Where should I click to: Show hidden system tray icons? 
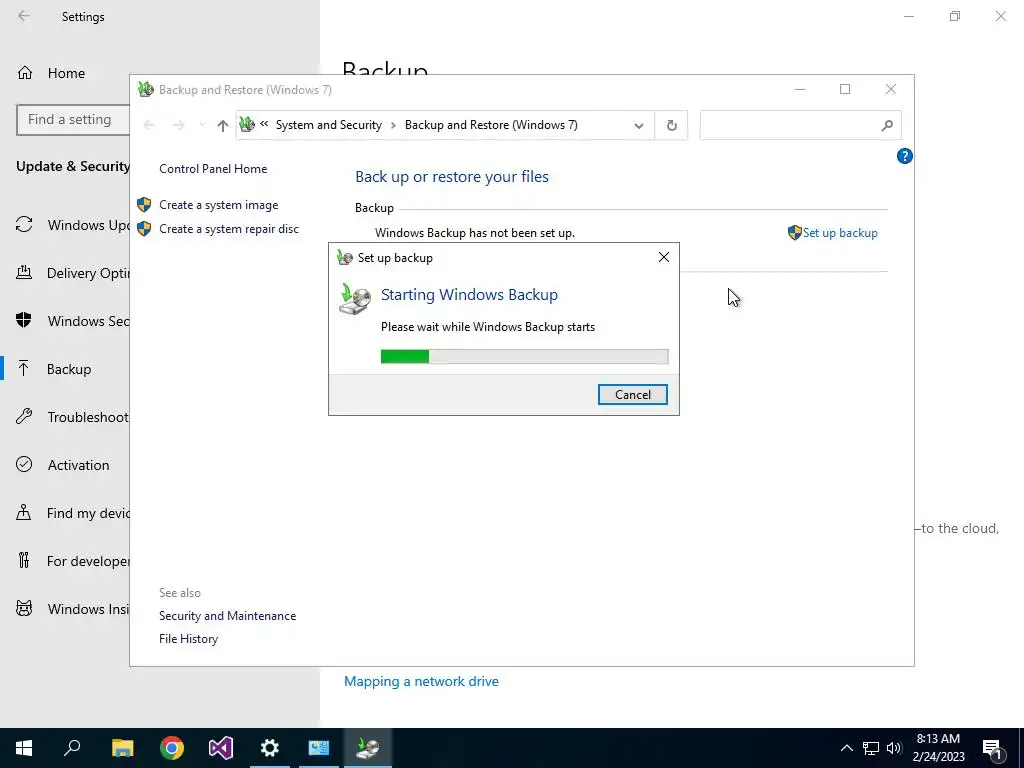(x=846, y=748)
